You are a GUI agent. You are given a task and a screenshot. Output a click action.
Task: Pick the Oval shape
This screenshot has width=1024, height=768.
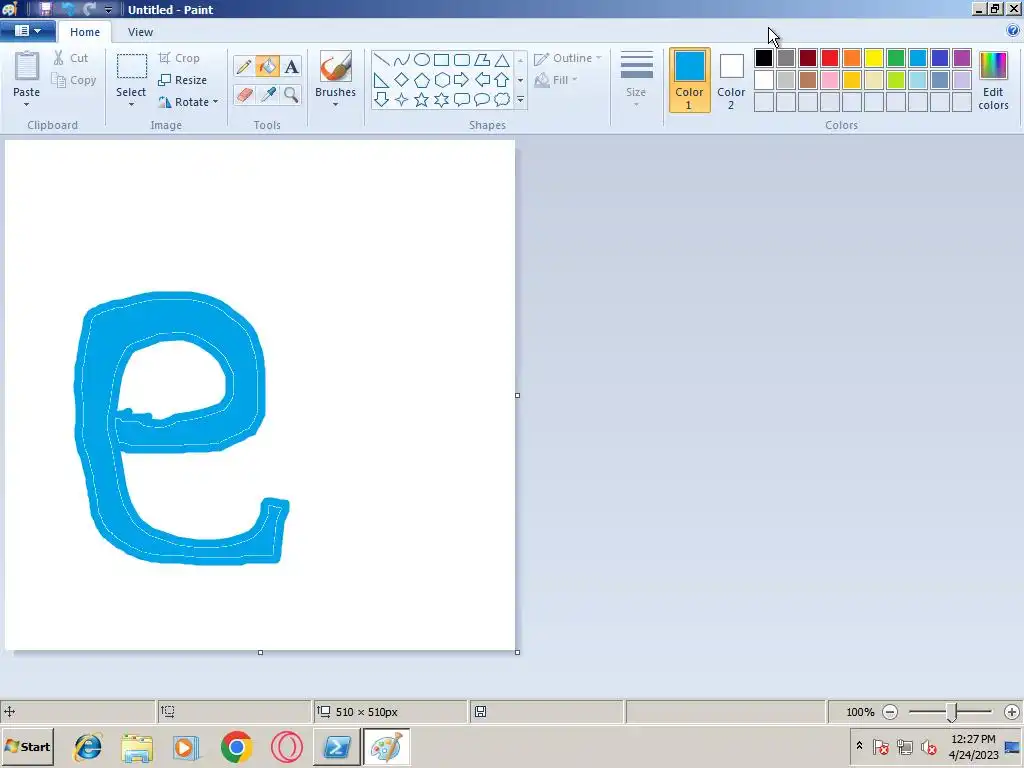tap(422, 60)
